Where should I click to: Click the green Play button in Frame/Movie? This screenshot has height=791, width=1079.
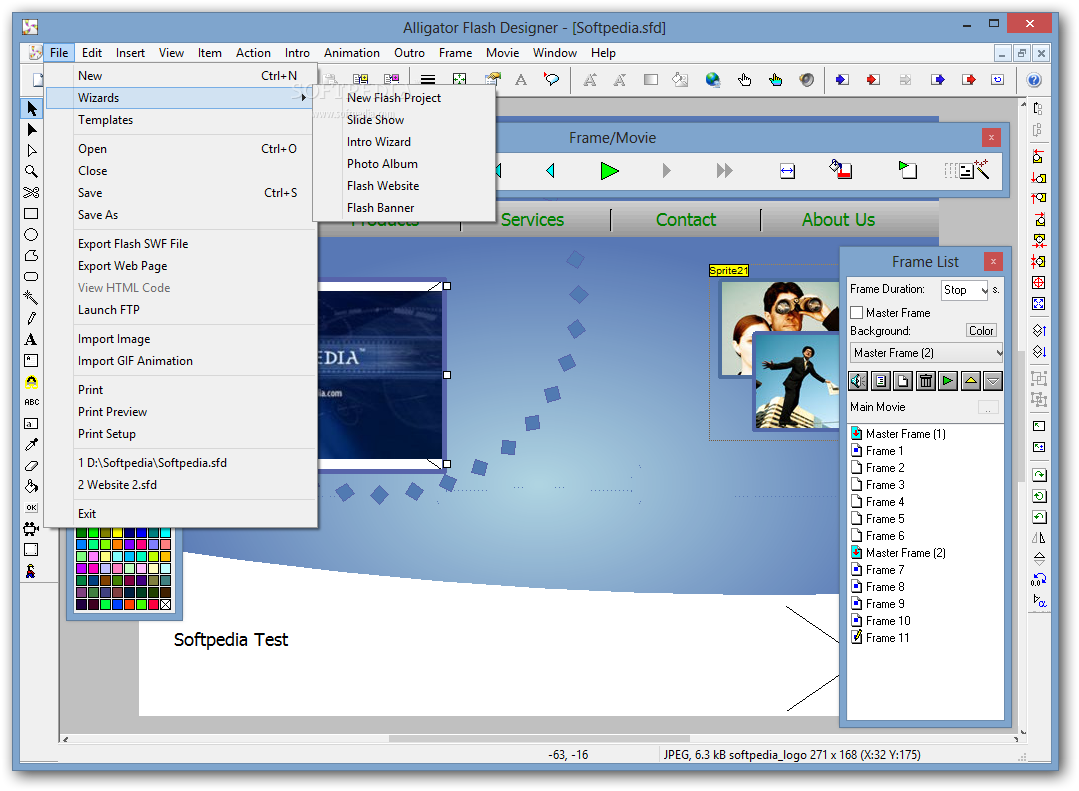coord(609,171)
